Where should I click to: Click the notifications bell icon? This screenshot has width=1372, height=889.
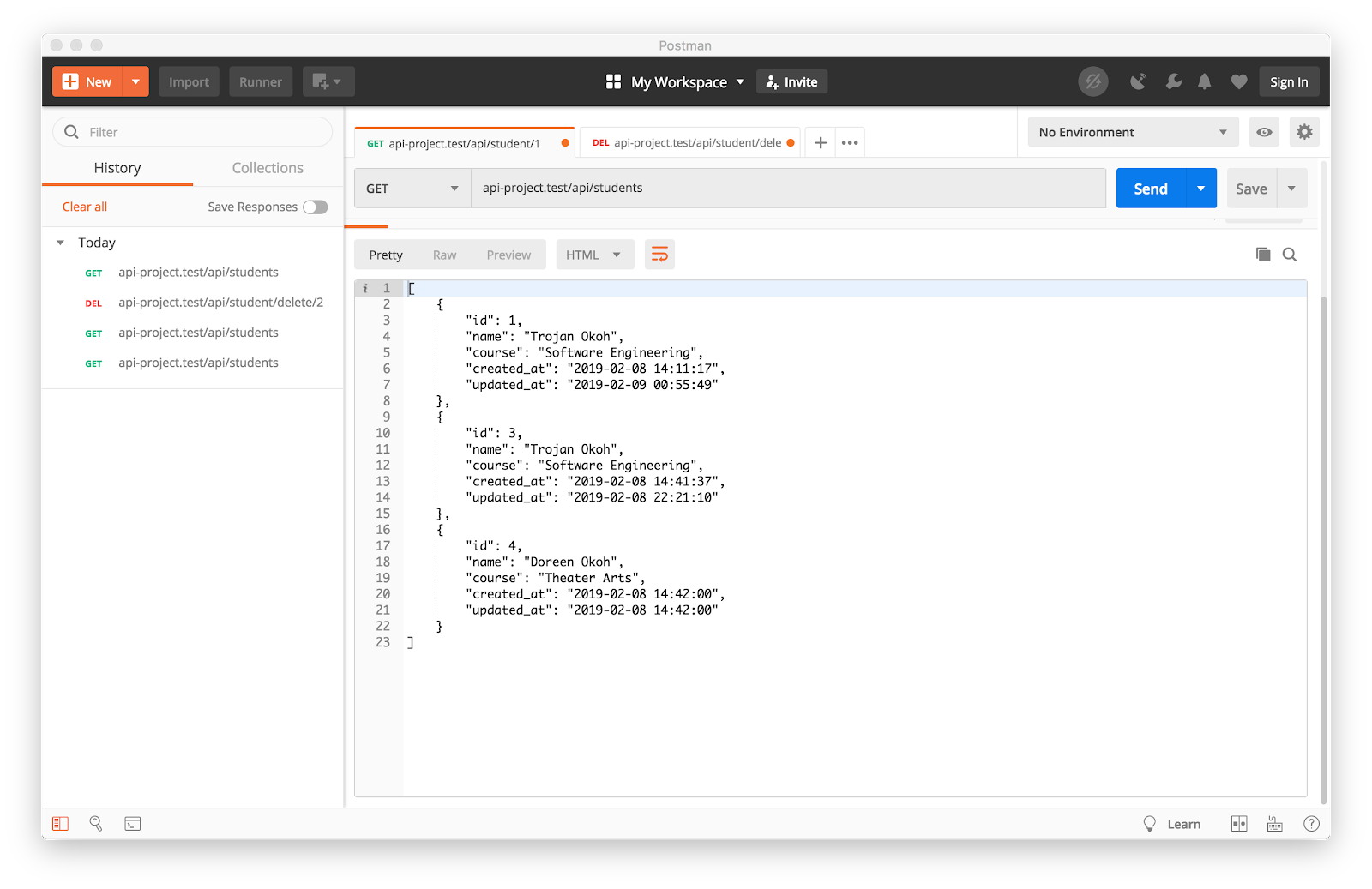(x=1205, y=82)
